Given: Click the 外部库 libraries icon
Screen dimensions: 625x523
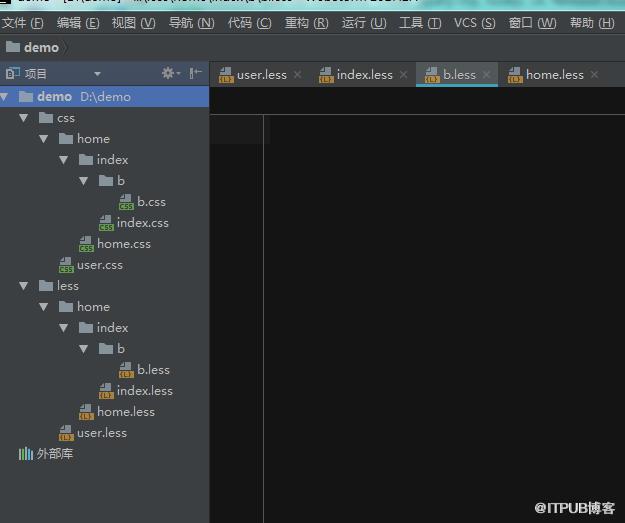Looking at the screenshot, I should tap(26, 454).
